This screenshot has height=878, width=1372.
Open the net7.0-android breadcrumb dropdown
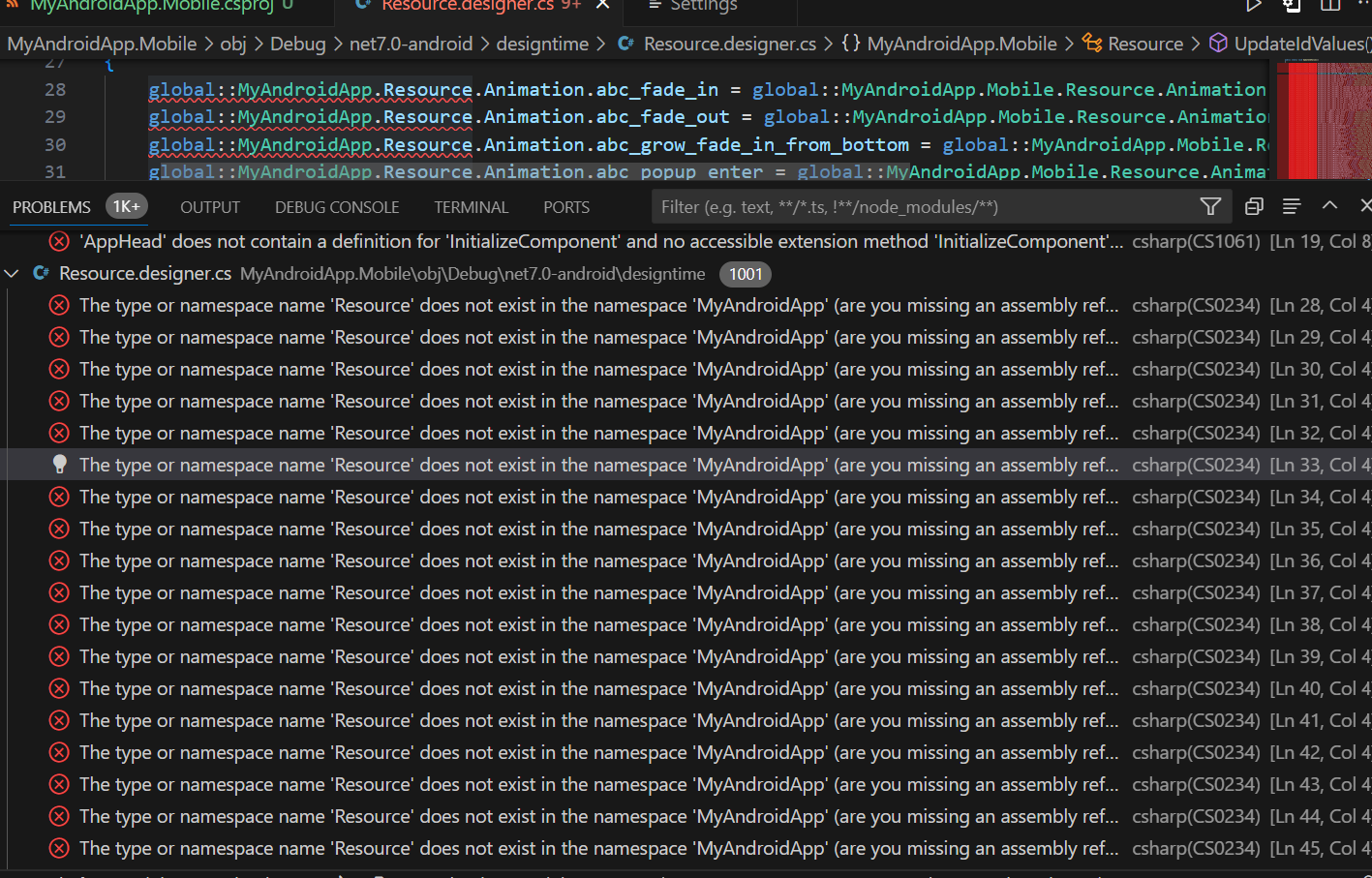click(411, 43)
